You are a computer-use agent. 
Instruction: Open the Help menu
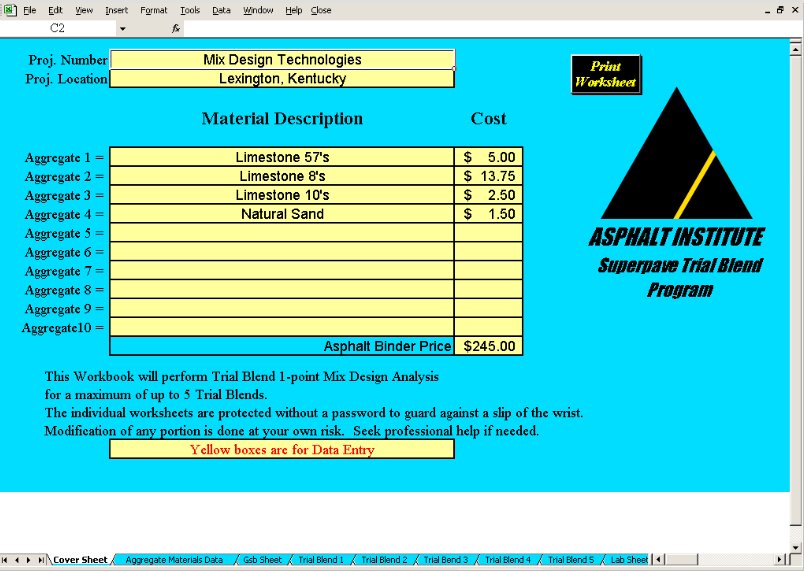click(293, 10)
